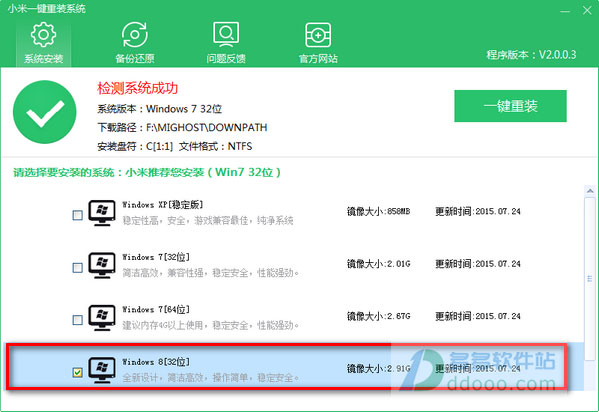Click the Windows 8[32位] monitor icon
Image resolution: width=599 pixels, height=412 pixels.
coord(102,370)
